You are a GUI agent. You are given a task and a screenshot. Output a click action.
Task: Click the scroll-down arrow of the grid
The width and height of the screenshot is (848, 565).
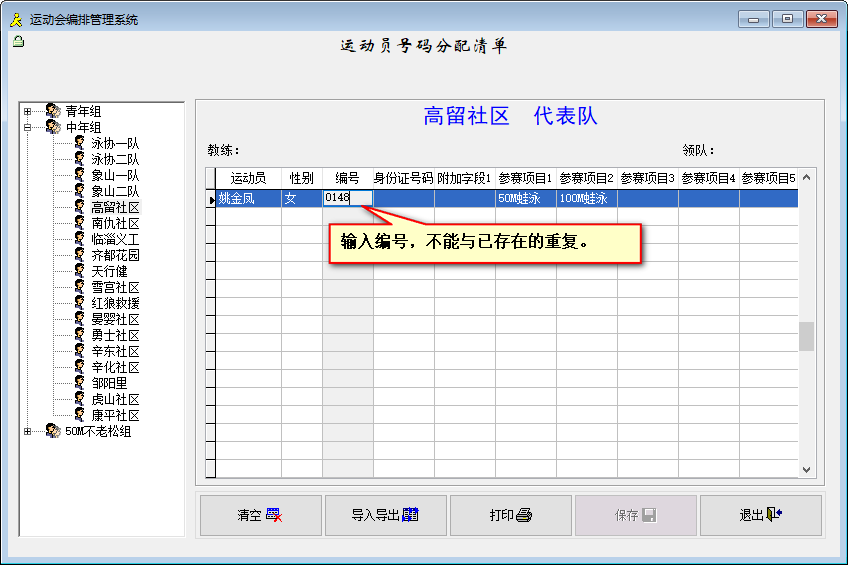(806, 470)
